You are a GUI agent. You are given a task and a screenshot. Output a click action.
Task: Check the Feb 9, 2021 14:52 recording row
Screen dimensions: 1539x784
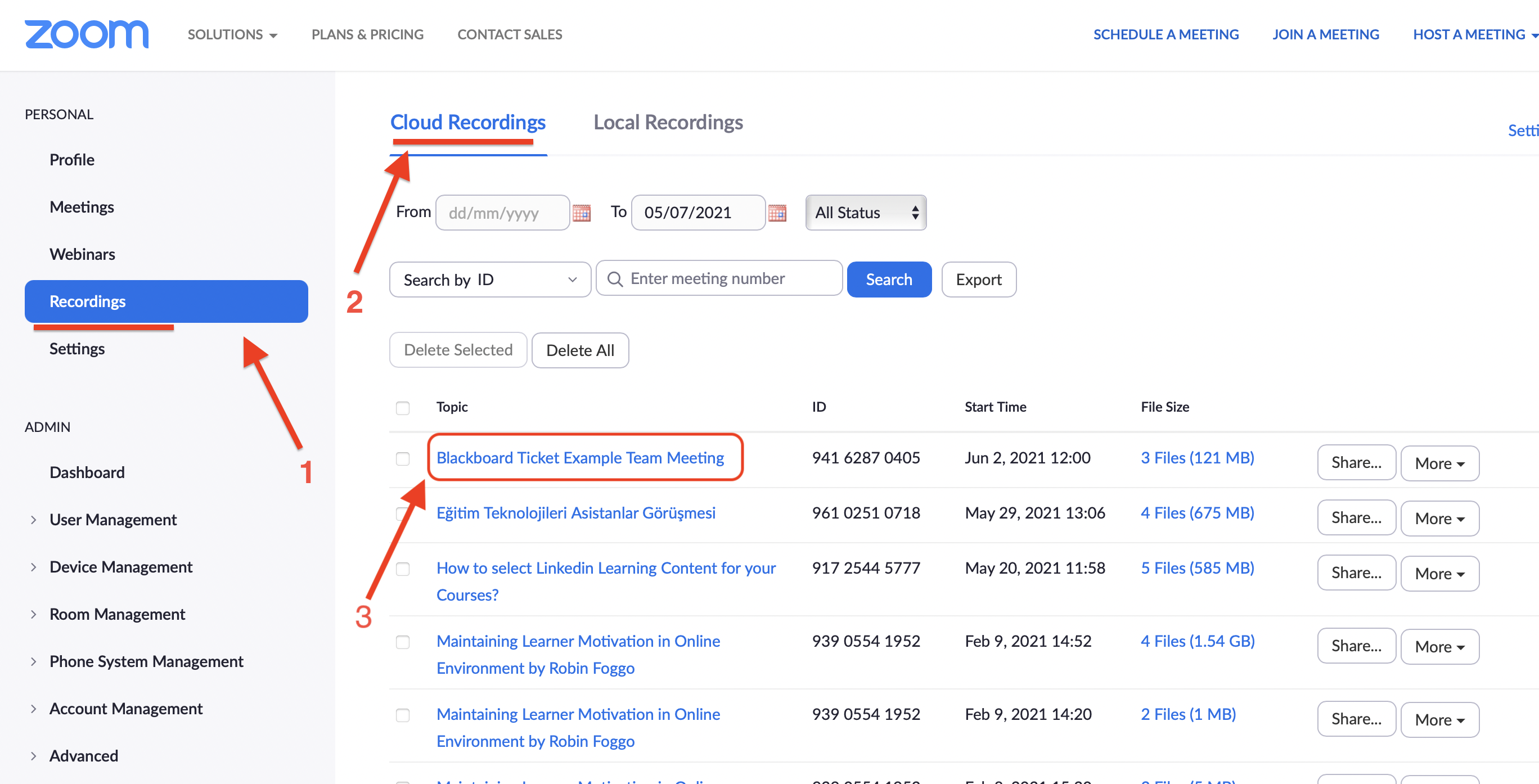pyautogui.click(x=403, y=642)
